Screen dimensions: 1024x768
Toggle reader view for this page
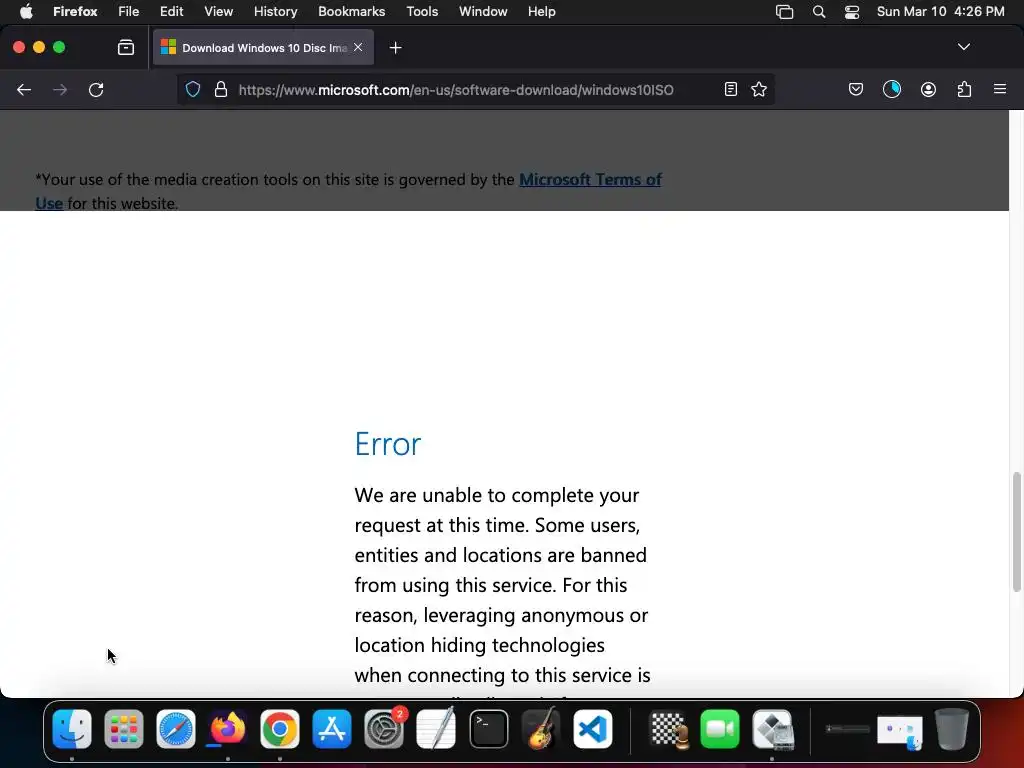point(731,89)
